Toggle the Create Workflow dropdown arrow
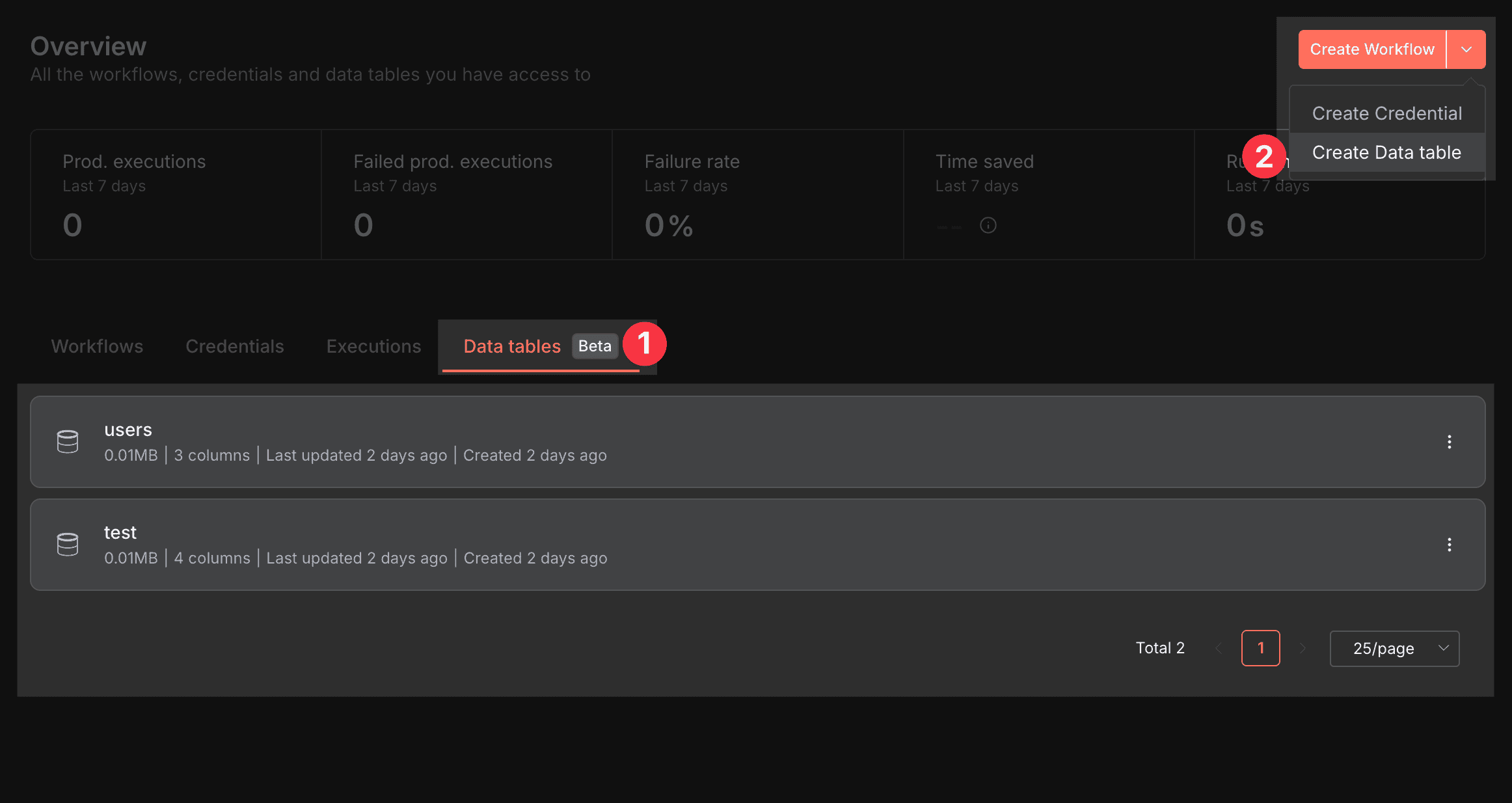 (x=1466, y=49)
